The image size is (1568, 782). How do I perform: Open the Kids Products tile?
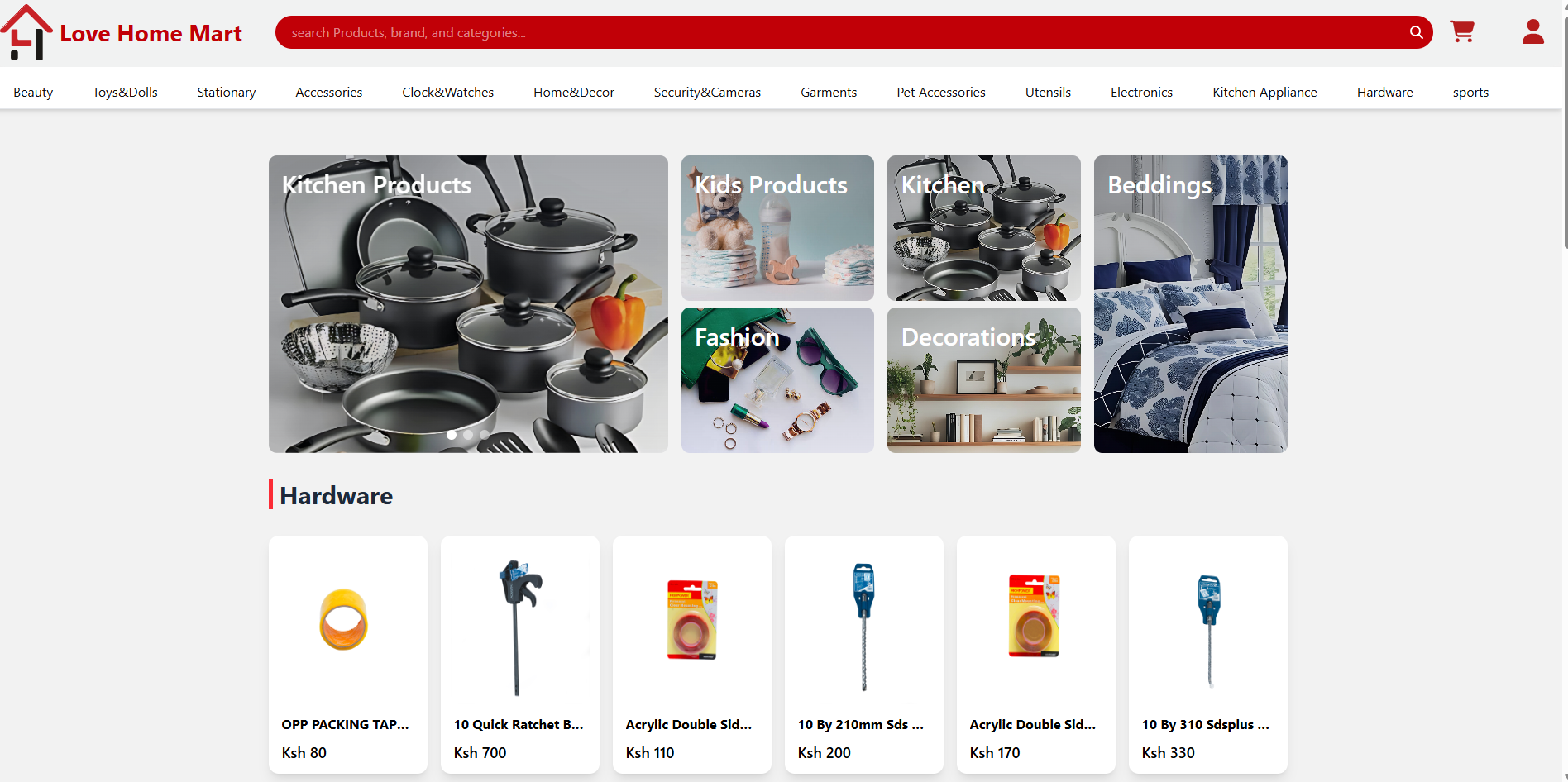pyautogui.click(x=777, y=227)
